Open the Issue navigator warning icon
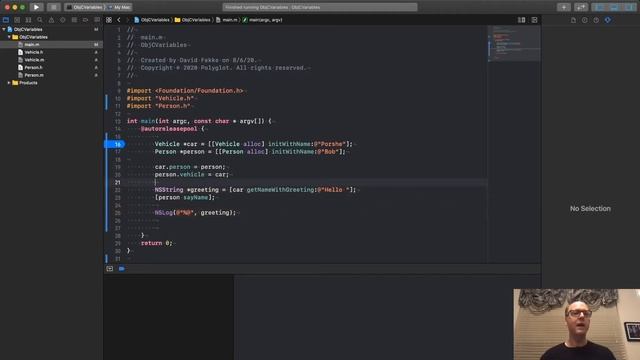Image resolution: width=640 pixels, height=360 pixels. pos(51,20)
